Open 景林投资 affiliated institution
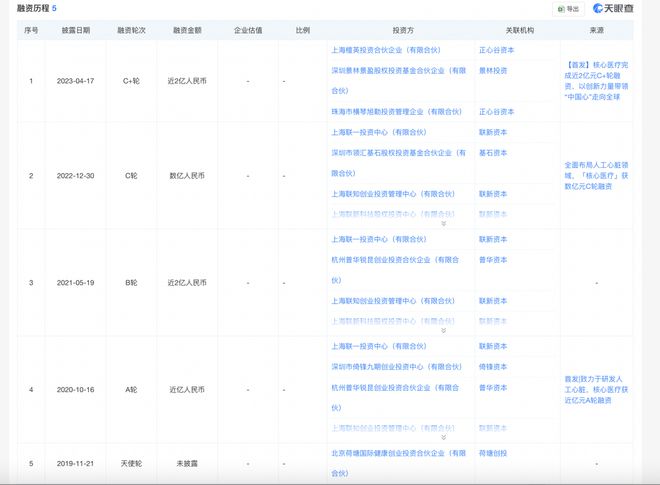The height and width of the screenshot is (485, 660). tap(493, 70)
